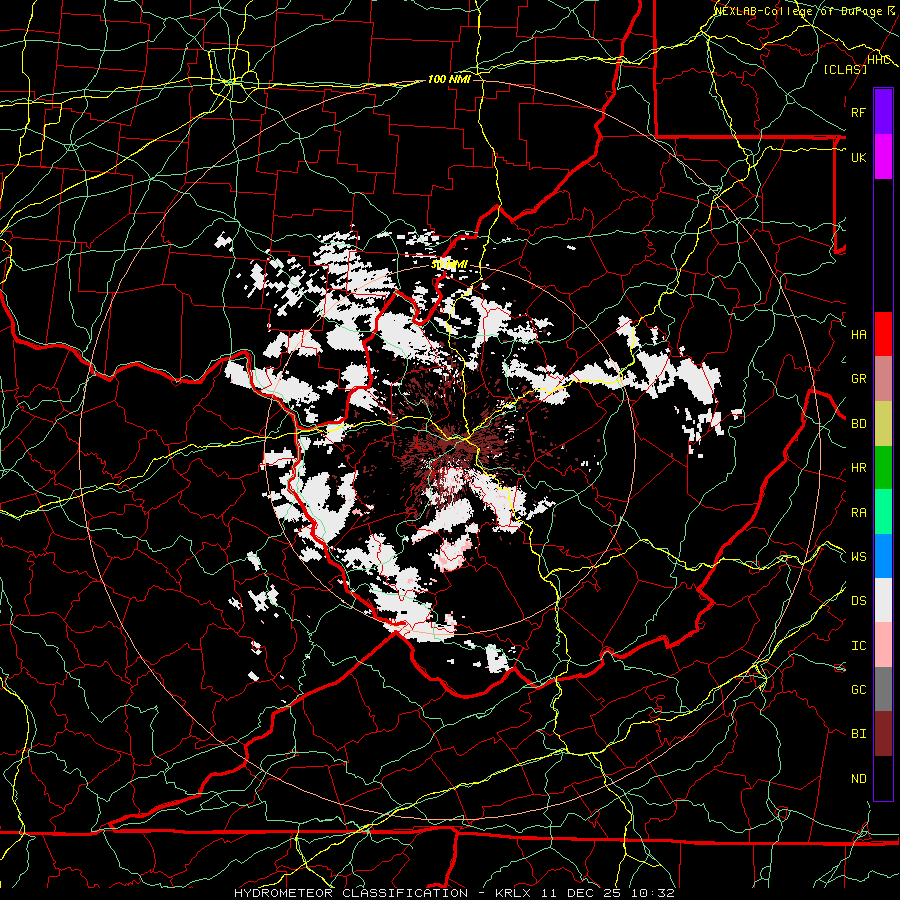The height and width of the screenshot is (900, 900).
Task: Click the [CLAS] units label
Action: pyautogui.click(x=845, y=70)
